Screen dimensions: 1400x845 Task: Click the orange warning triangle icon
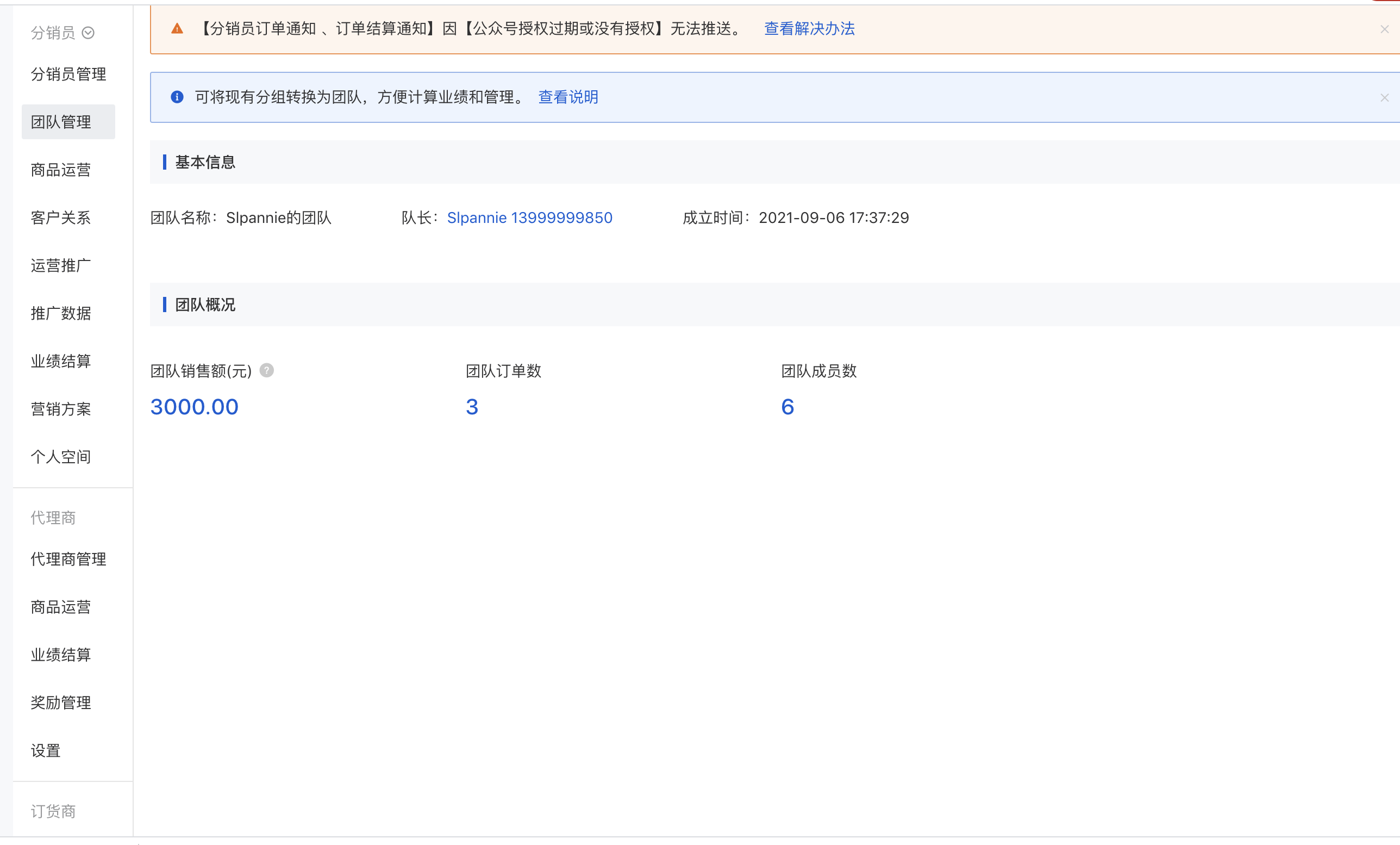(177, 28)
